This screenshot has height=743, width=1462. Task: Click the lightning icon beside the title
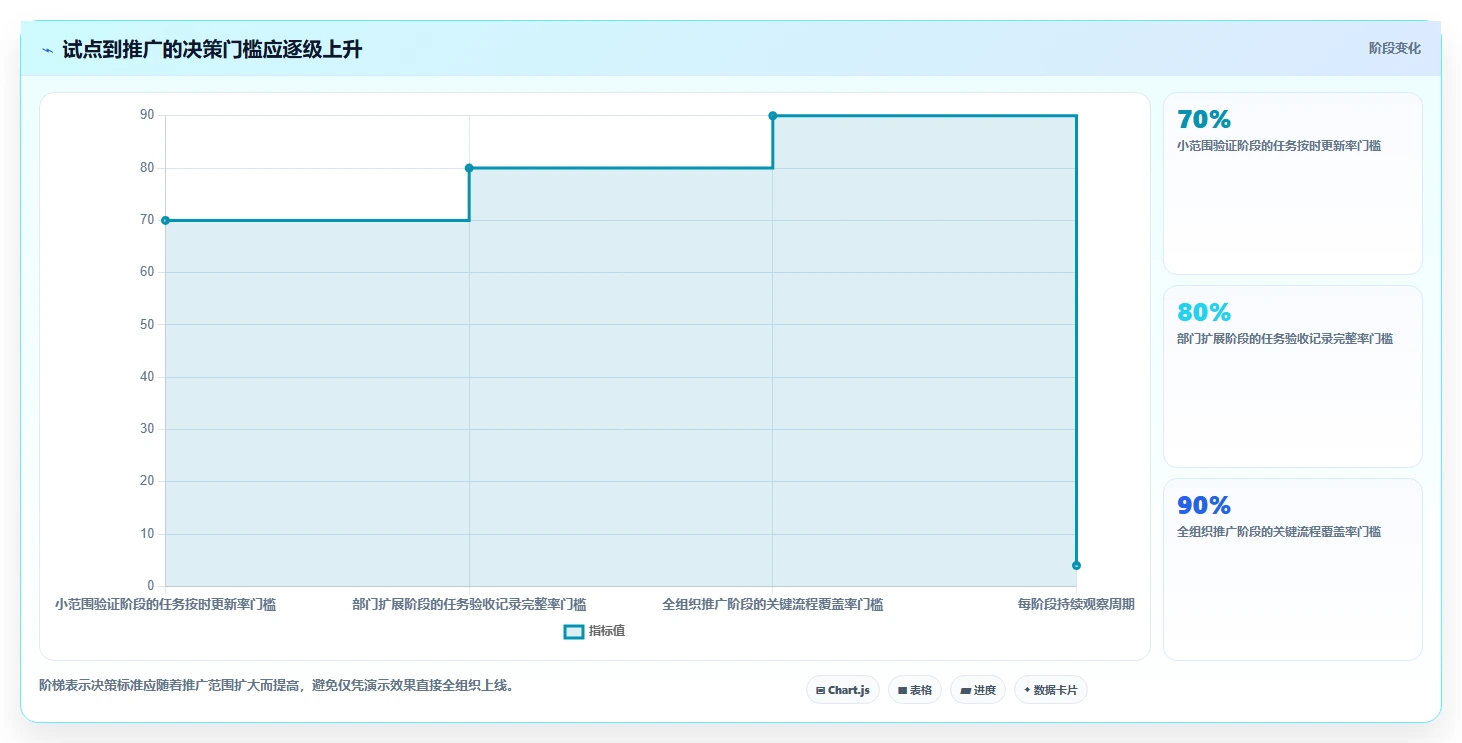(47, 50)
